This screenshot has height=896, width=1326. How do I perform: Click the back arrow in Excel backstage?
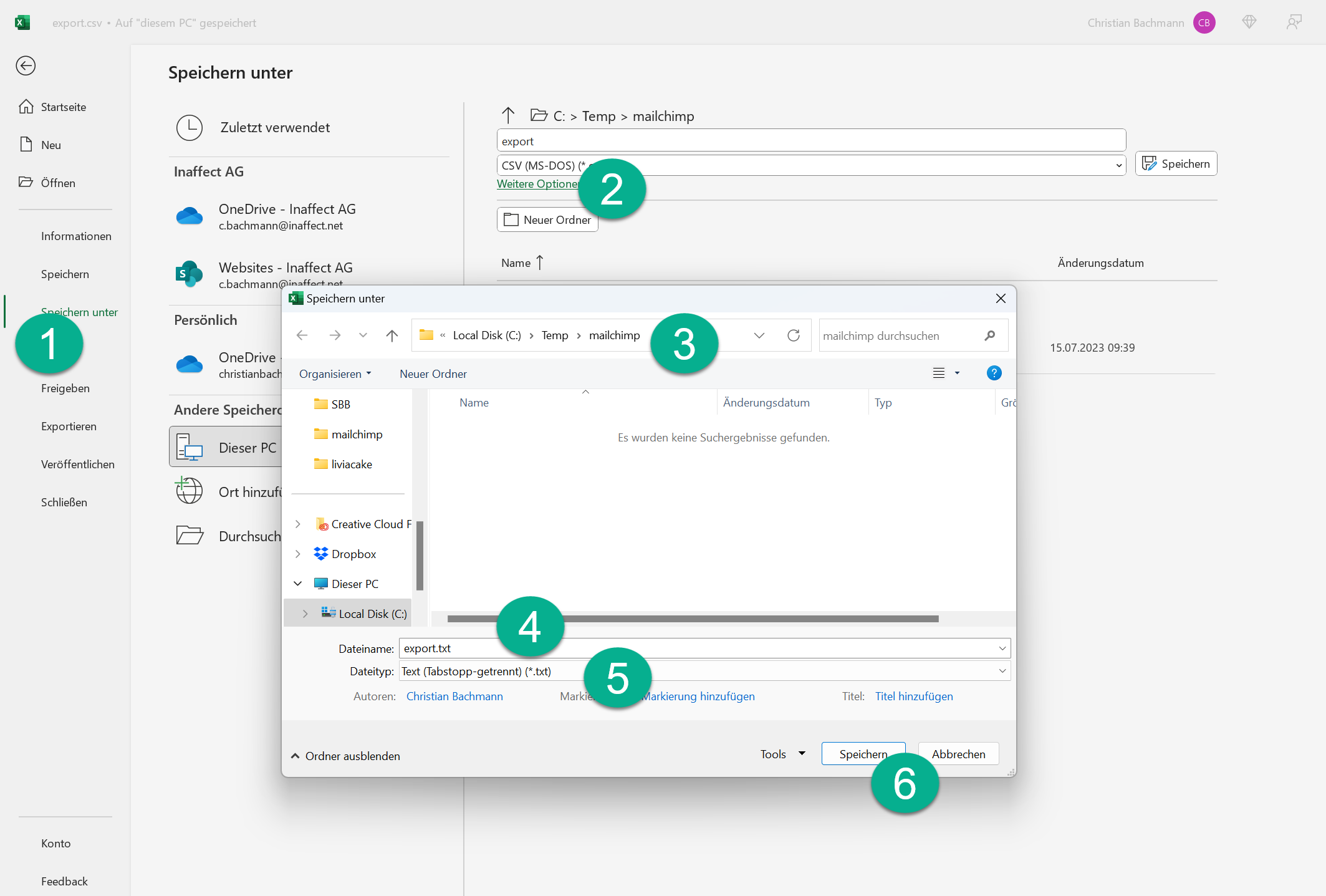26,65
